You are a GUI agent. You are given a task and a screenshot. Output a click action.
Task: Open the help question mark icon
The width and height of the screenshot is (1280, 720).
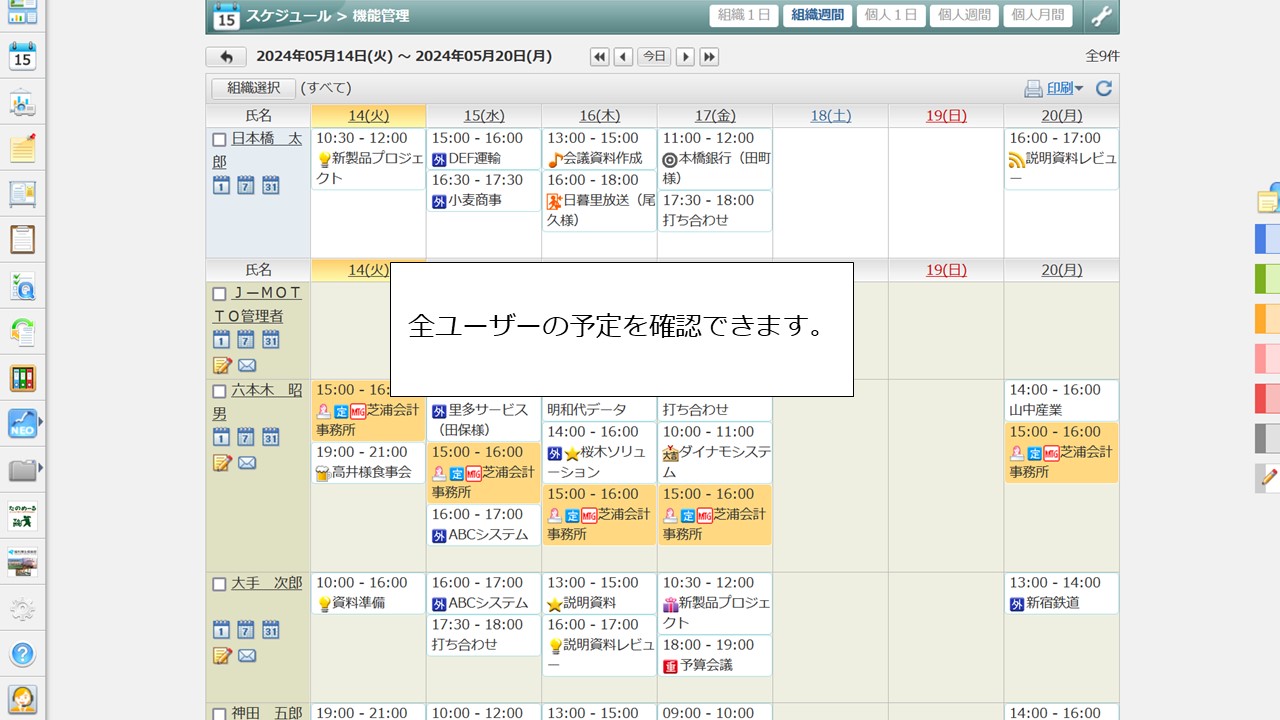click(x=22, y=654)
